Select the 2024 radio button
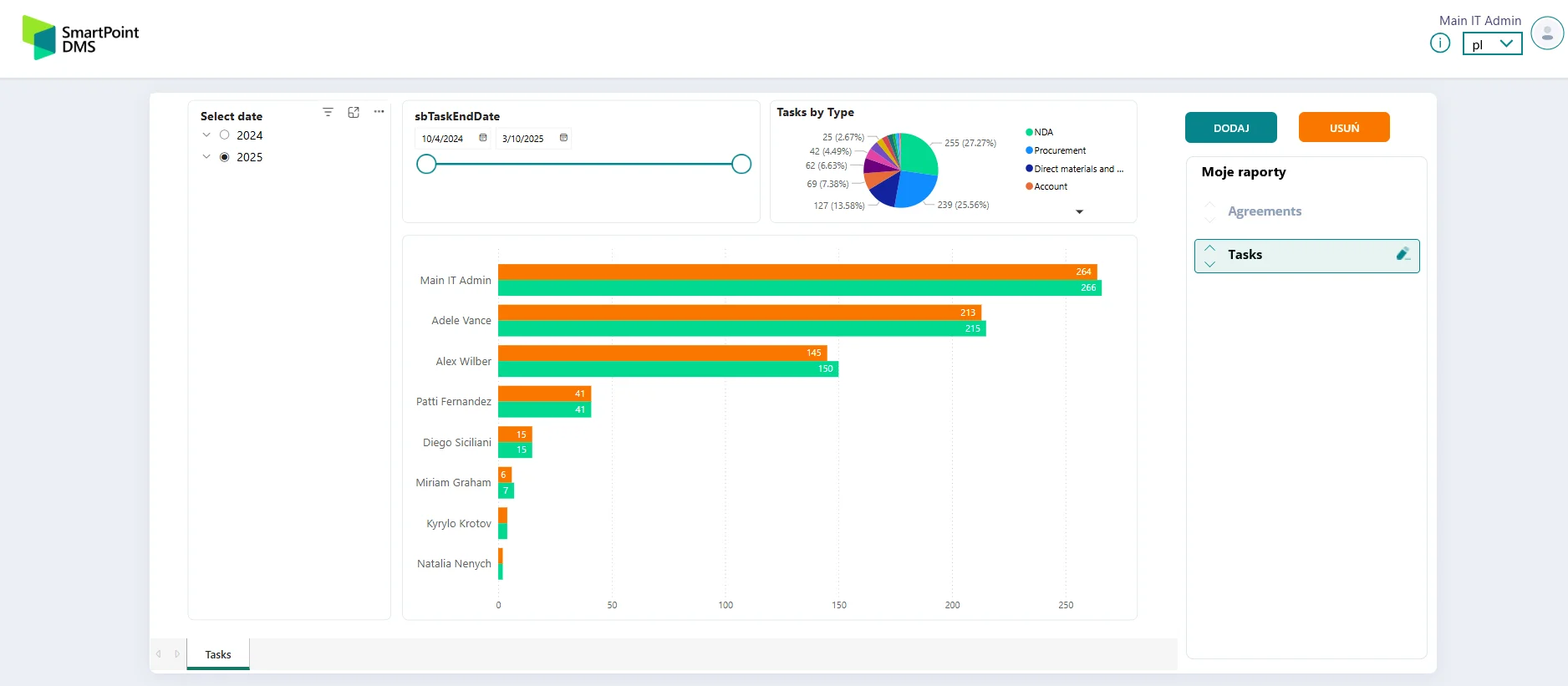 224,135
